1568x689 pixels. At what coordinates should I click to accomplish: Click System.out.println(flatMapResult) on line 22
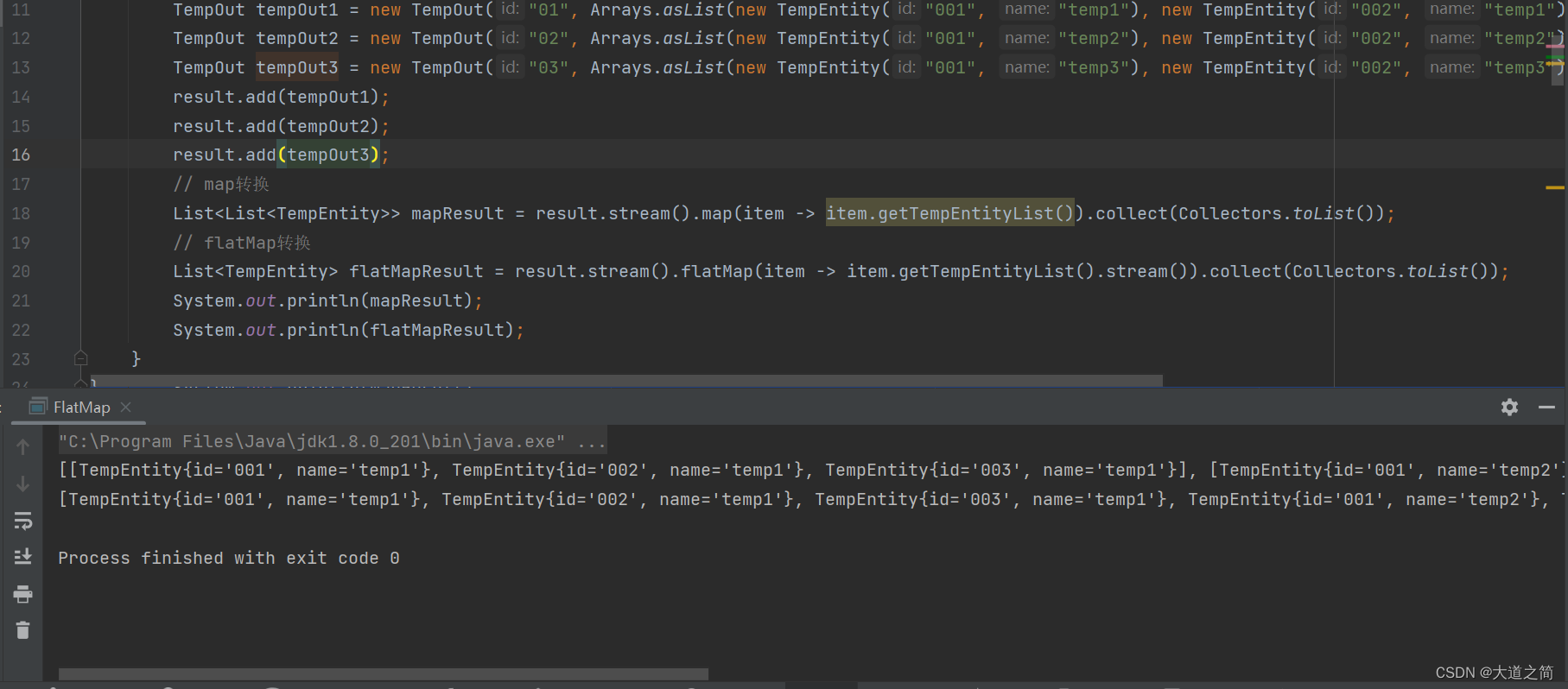(348, 330)
